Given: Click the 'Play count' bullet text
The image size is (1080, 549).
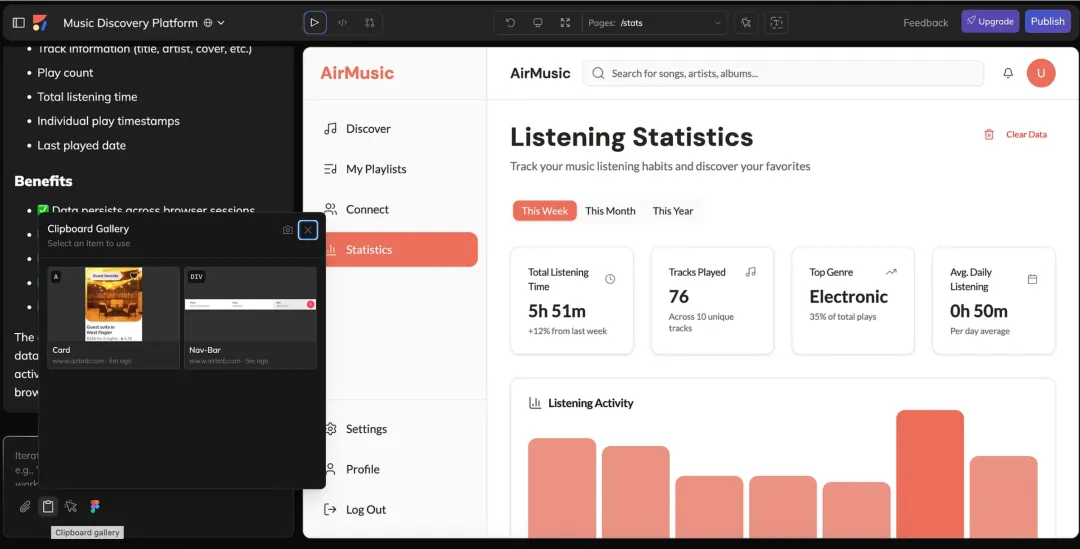Looking at the screenshot, I should pyautogui.click(x=65, y=73).
